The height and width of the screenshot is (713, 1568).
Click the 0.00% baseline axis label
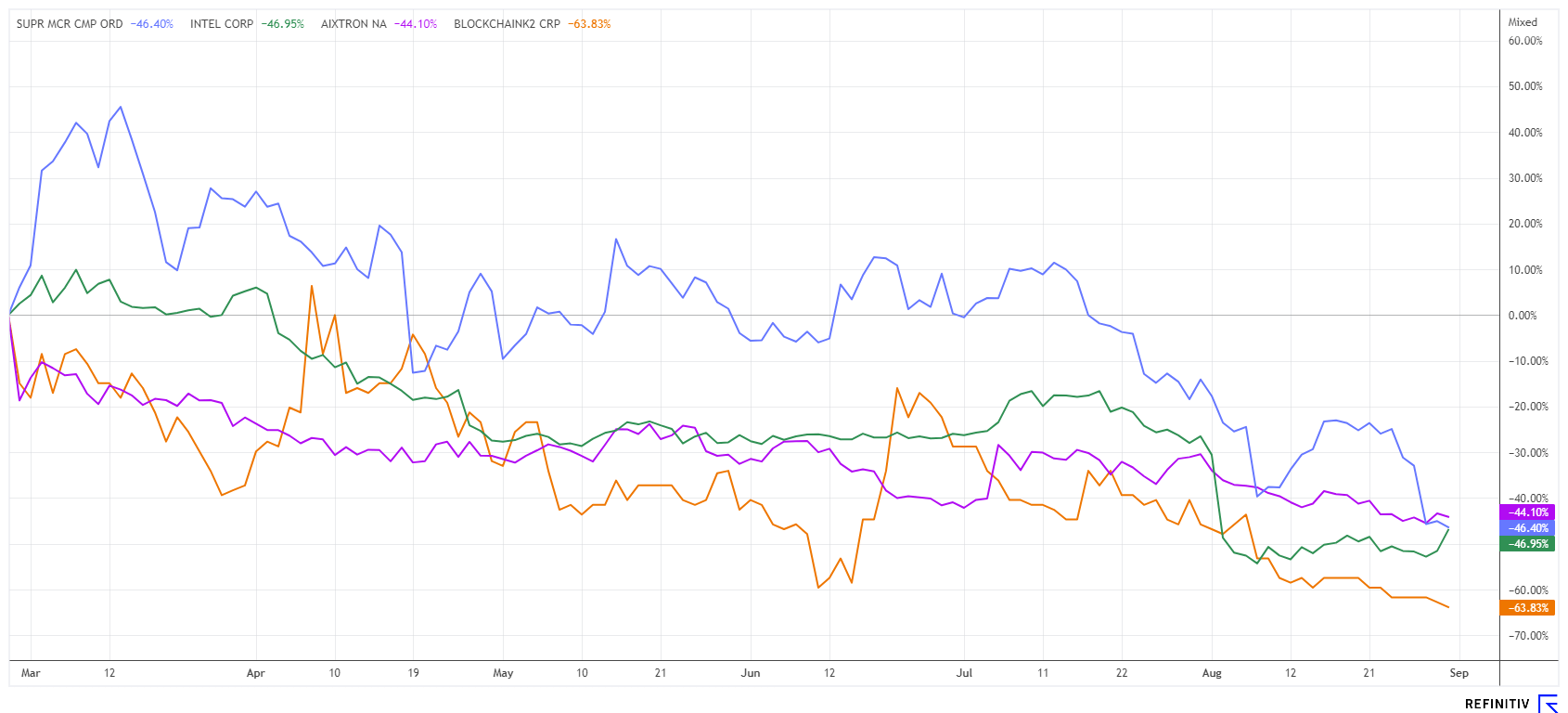[x=1523, y=316]
